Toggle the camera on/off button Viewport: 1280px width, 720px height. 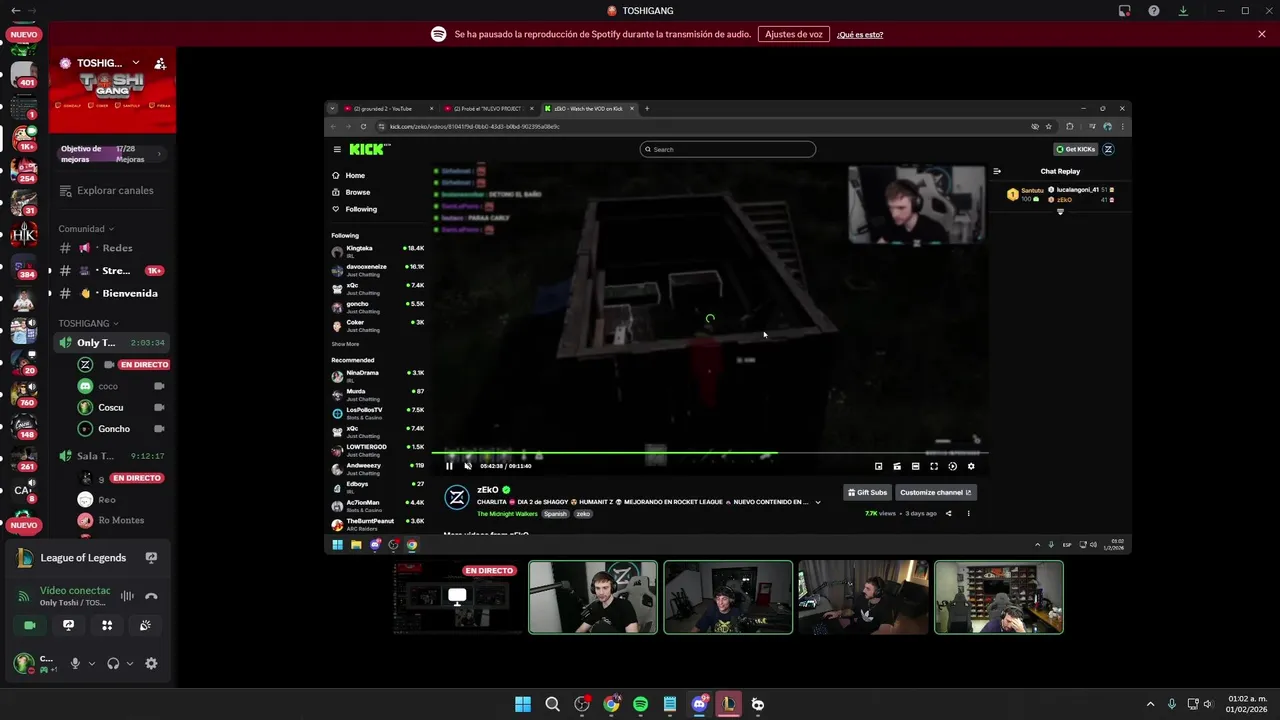[30, 625]
